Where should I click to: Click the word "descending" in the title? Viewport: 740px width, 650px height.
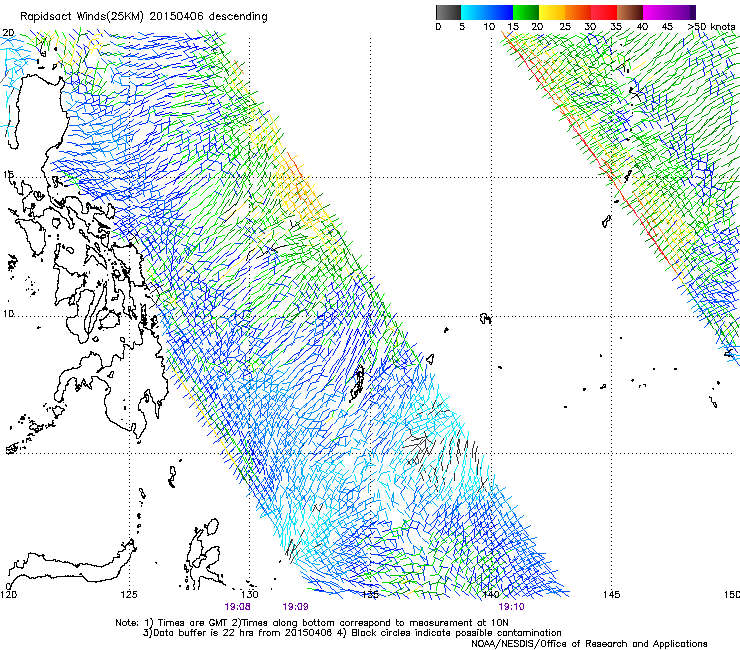[x=238, y=17]
